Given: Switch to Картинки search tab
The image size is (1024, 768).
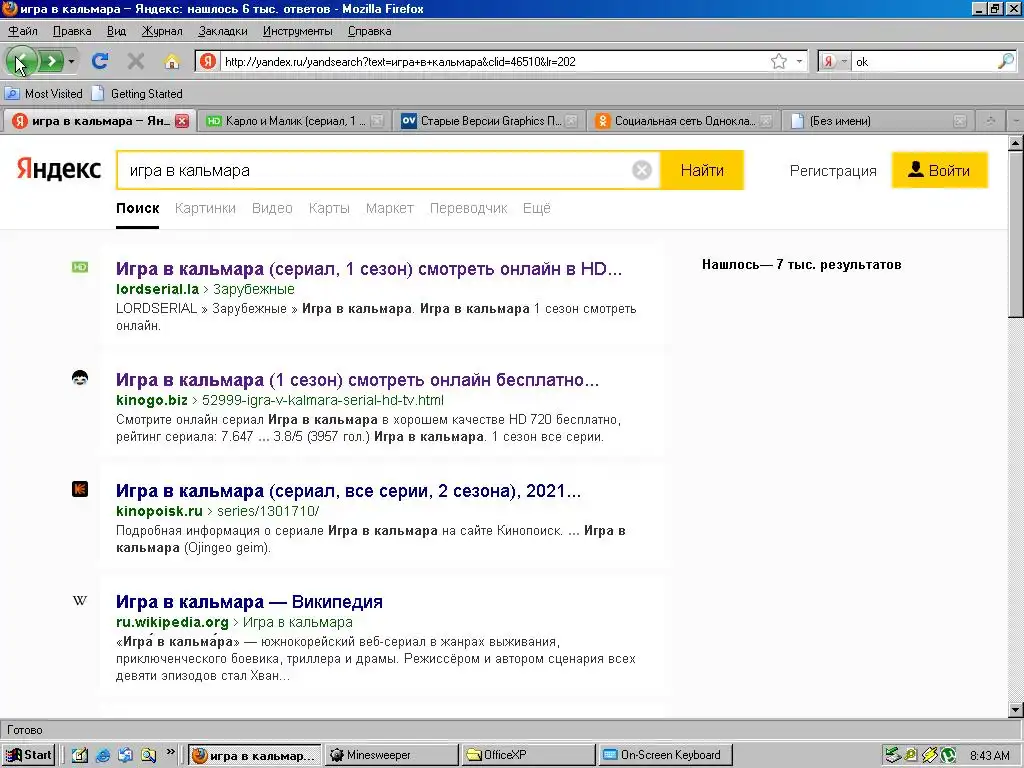Looking at the screenshot, I should 205,208.
